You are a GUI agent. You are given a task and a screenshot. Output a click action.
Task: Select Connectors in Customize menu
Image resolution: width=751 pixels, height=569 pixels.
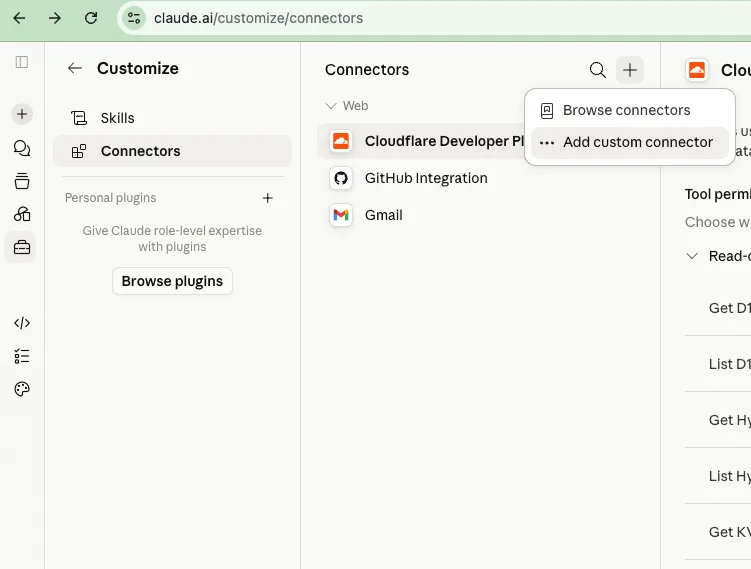coord(172,151)
